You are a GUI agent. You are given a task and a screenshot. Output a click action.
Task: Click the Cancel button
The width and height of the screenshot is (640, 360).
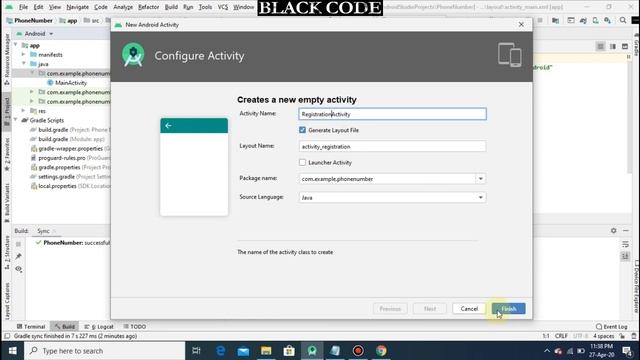click(469, 309)
